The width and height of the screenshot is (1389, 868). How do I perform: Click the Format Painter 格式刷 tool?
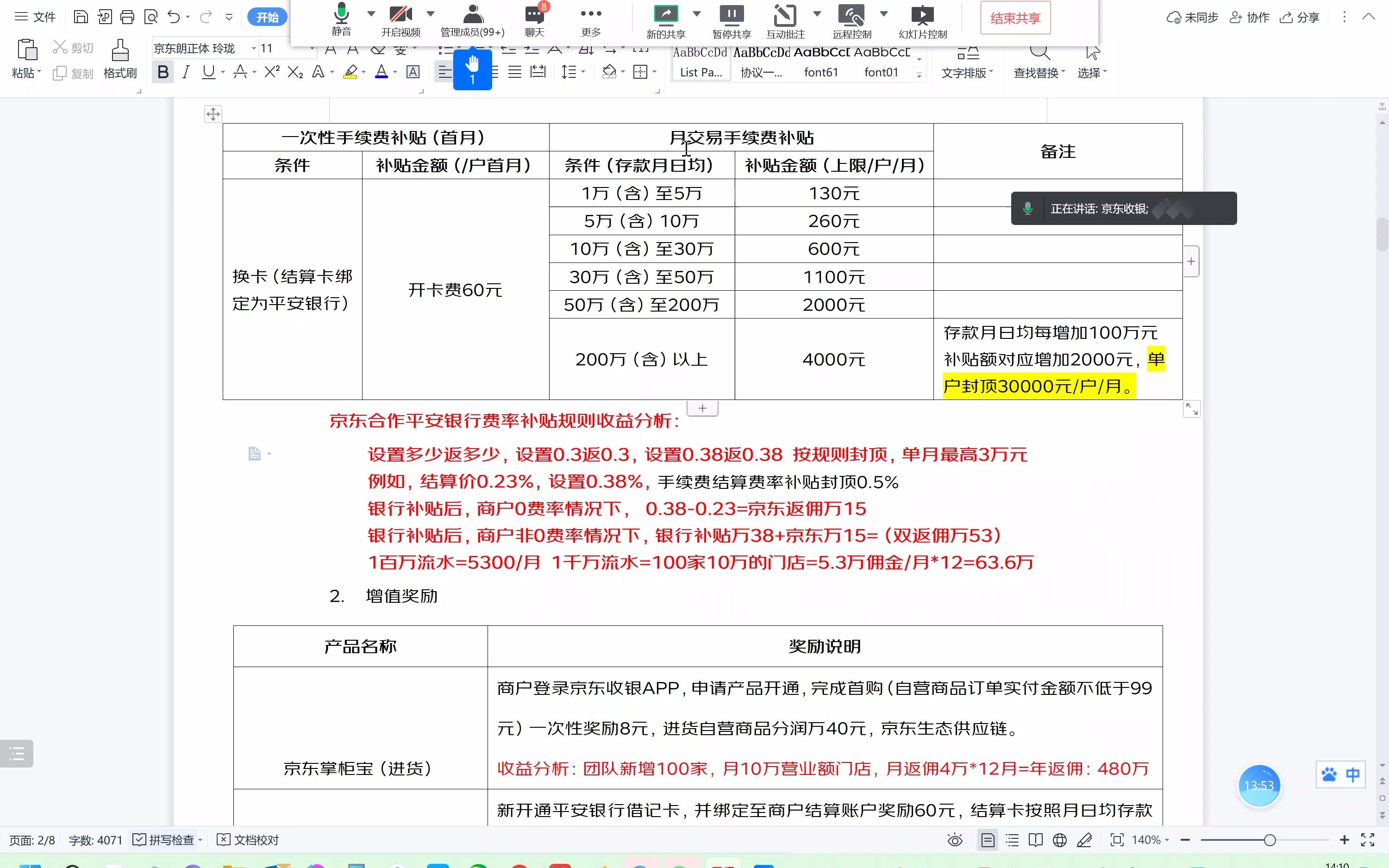coord(120,58)
